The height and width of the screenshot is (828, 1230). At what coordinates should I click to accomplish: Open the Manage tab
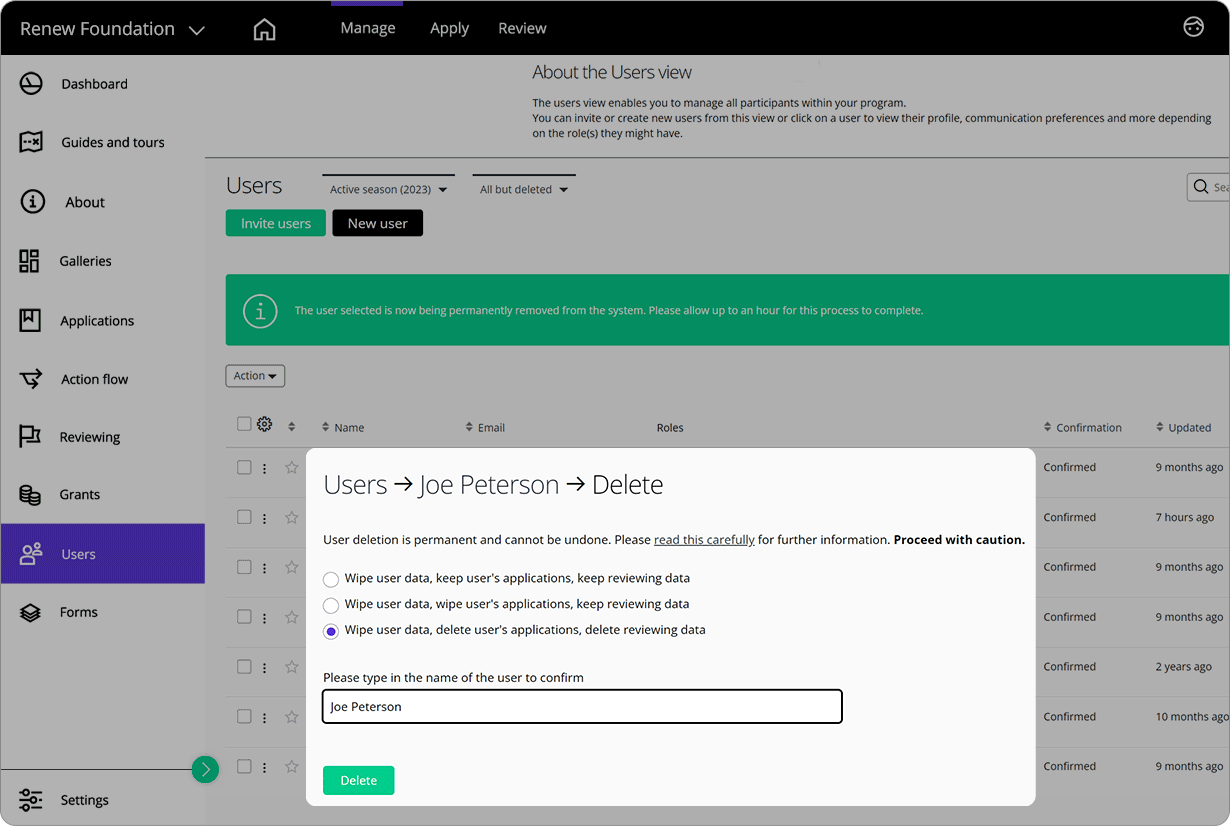[367, 27]
